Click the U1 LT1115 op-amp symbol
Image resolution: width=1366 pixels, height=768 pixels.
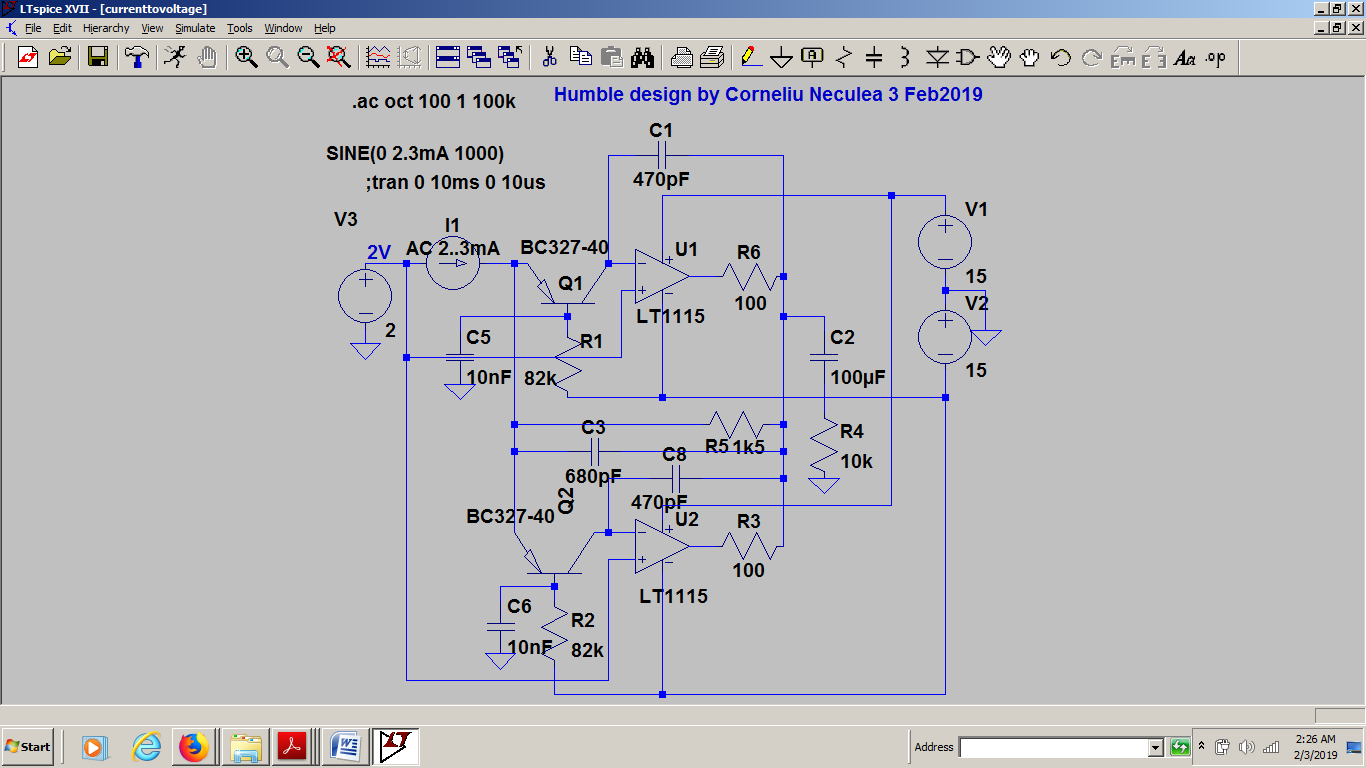point(662,275)
